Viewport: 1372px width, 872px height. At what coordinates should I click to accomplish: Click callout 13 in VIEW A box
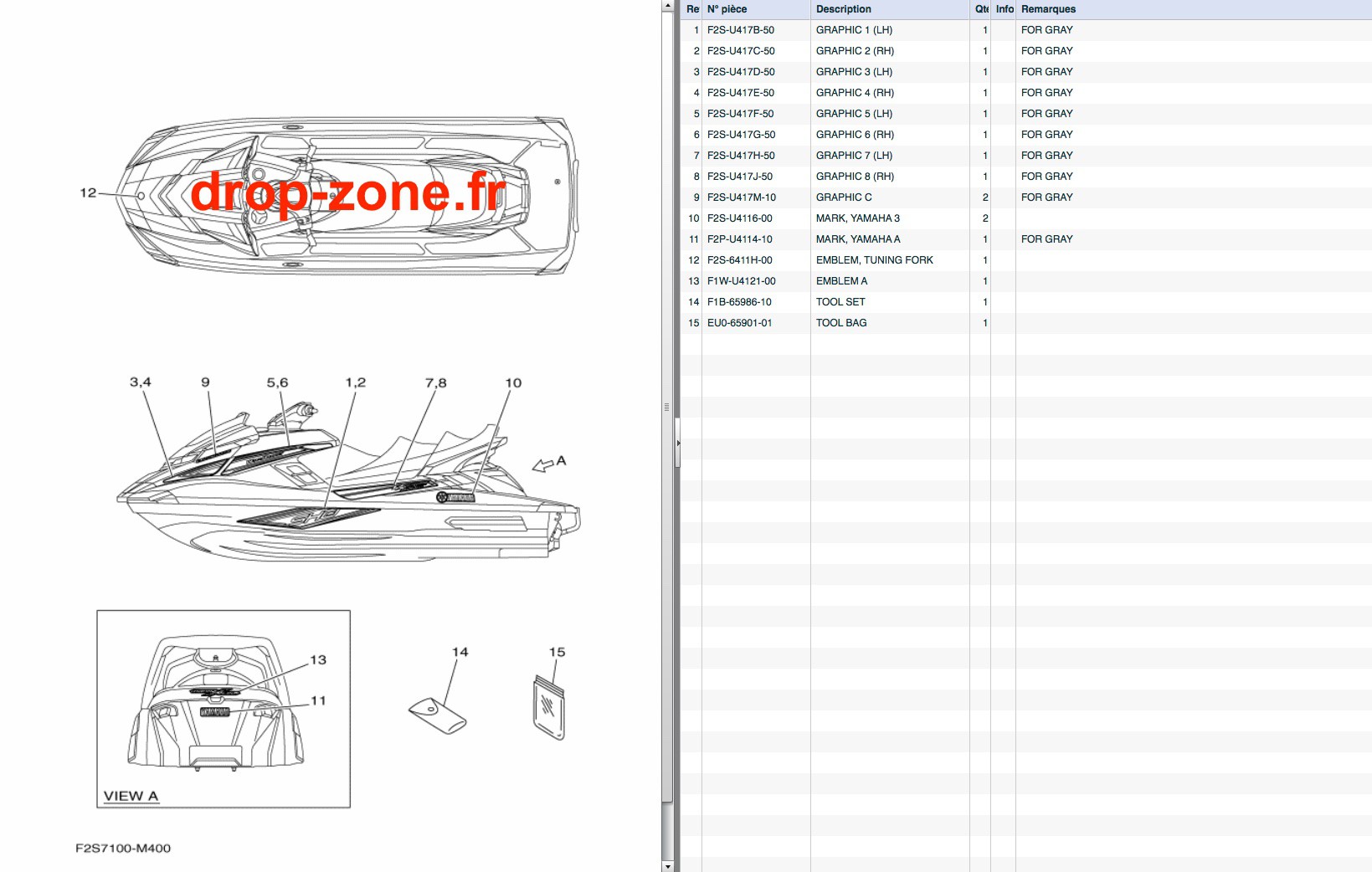coord(318,660)
